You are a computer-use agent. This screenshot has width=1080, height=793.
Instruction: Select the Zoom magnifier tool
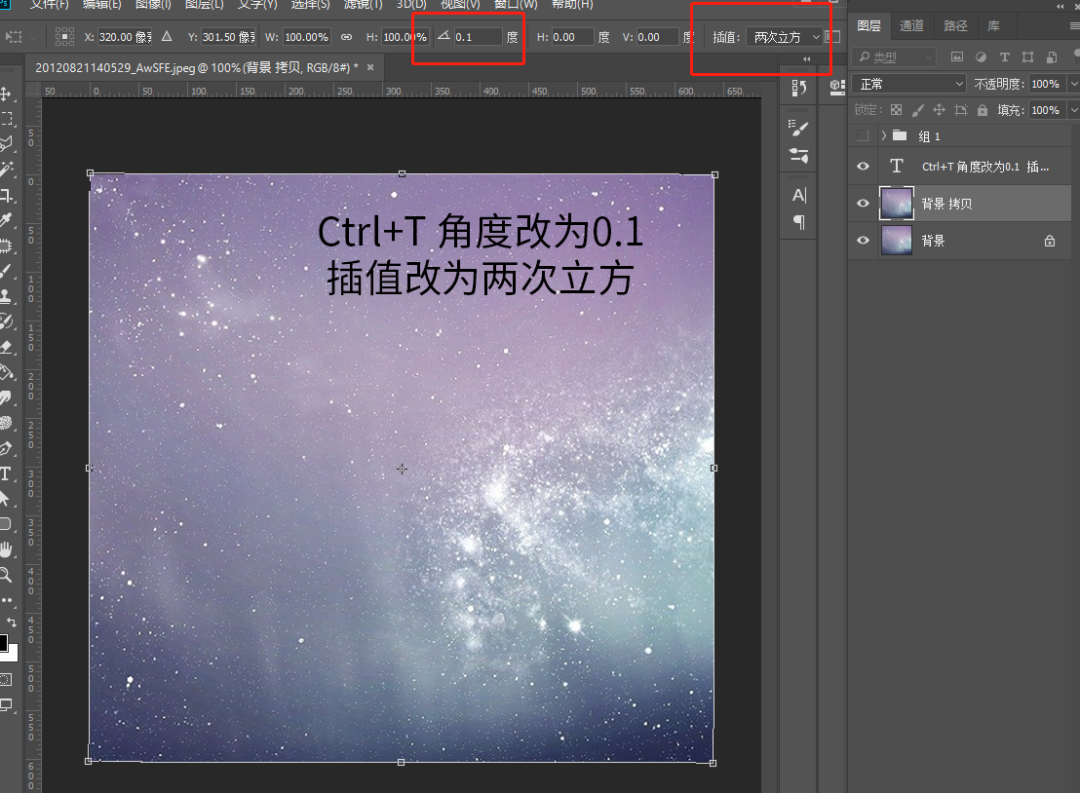click(6, 574)
